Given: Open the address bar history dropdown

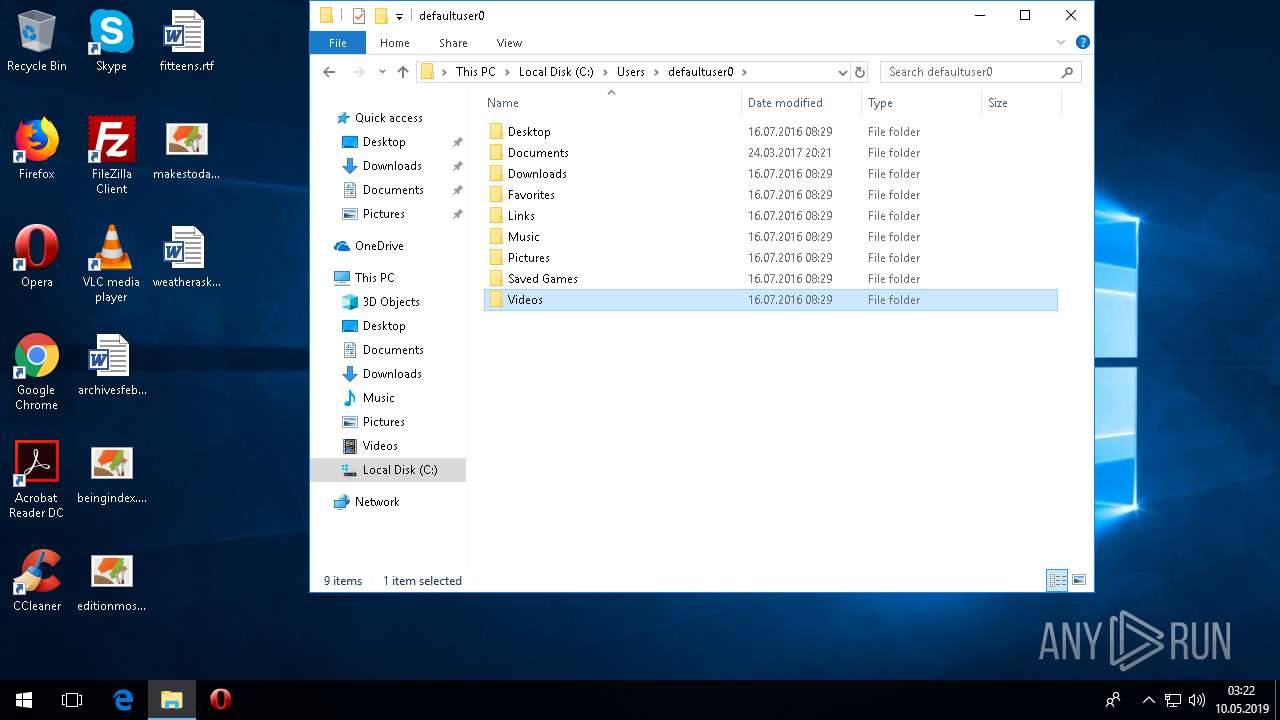Looking at the screenshot, I should (x=842, y=72).
